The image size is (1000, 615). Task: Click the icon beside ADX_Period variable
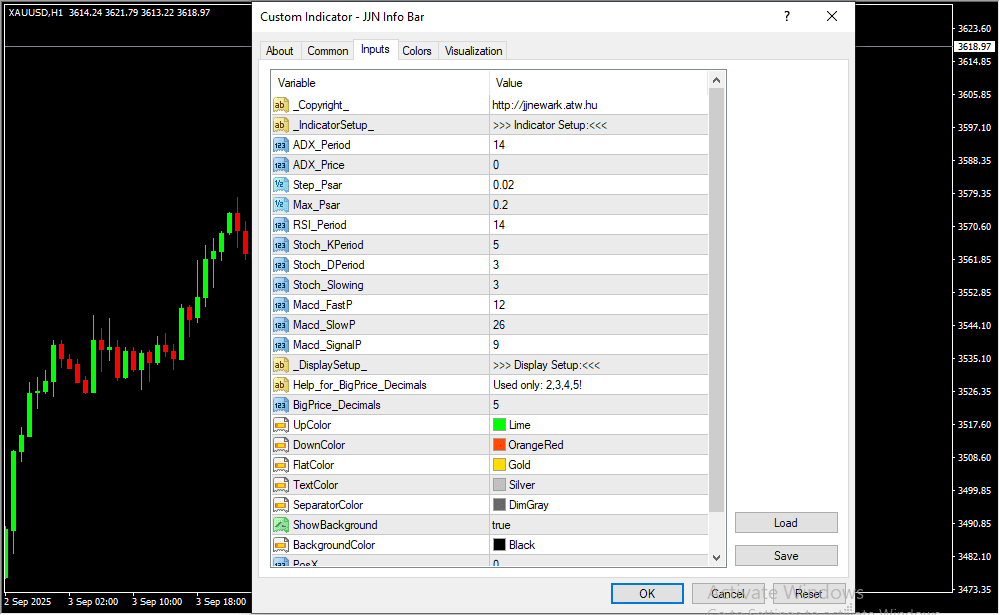pos(281,145)
